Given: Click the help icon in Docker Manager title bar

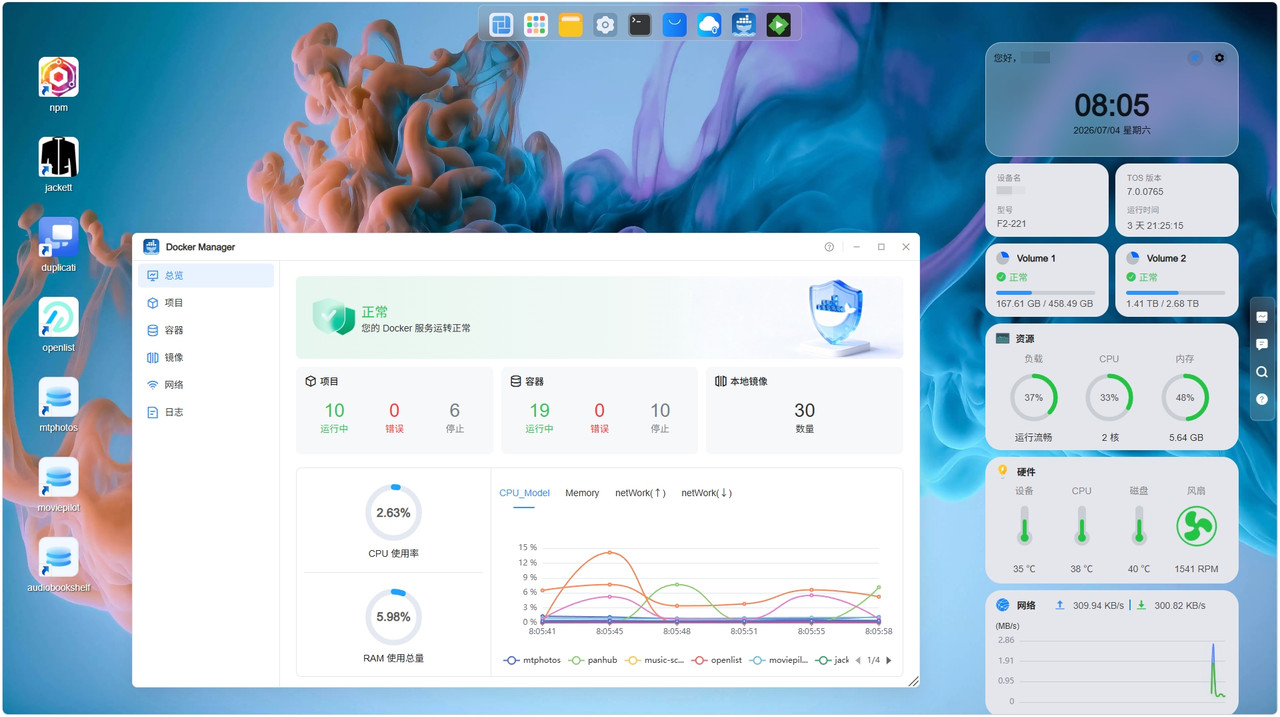Looking at the screenshot, I should point(829,247).
